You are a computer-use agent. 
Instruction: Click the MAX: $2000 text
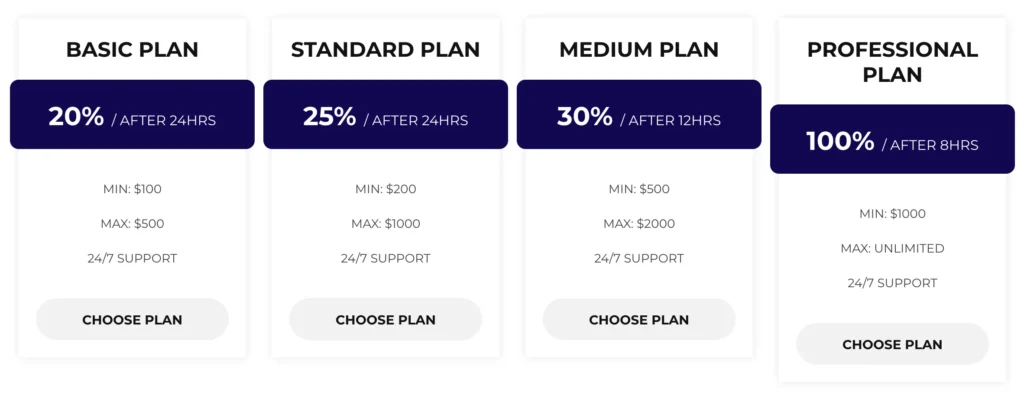pos(639,224)
